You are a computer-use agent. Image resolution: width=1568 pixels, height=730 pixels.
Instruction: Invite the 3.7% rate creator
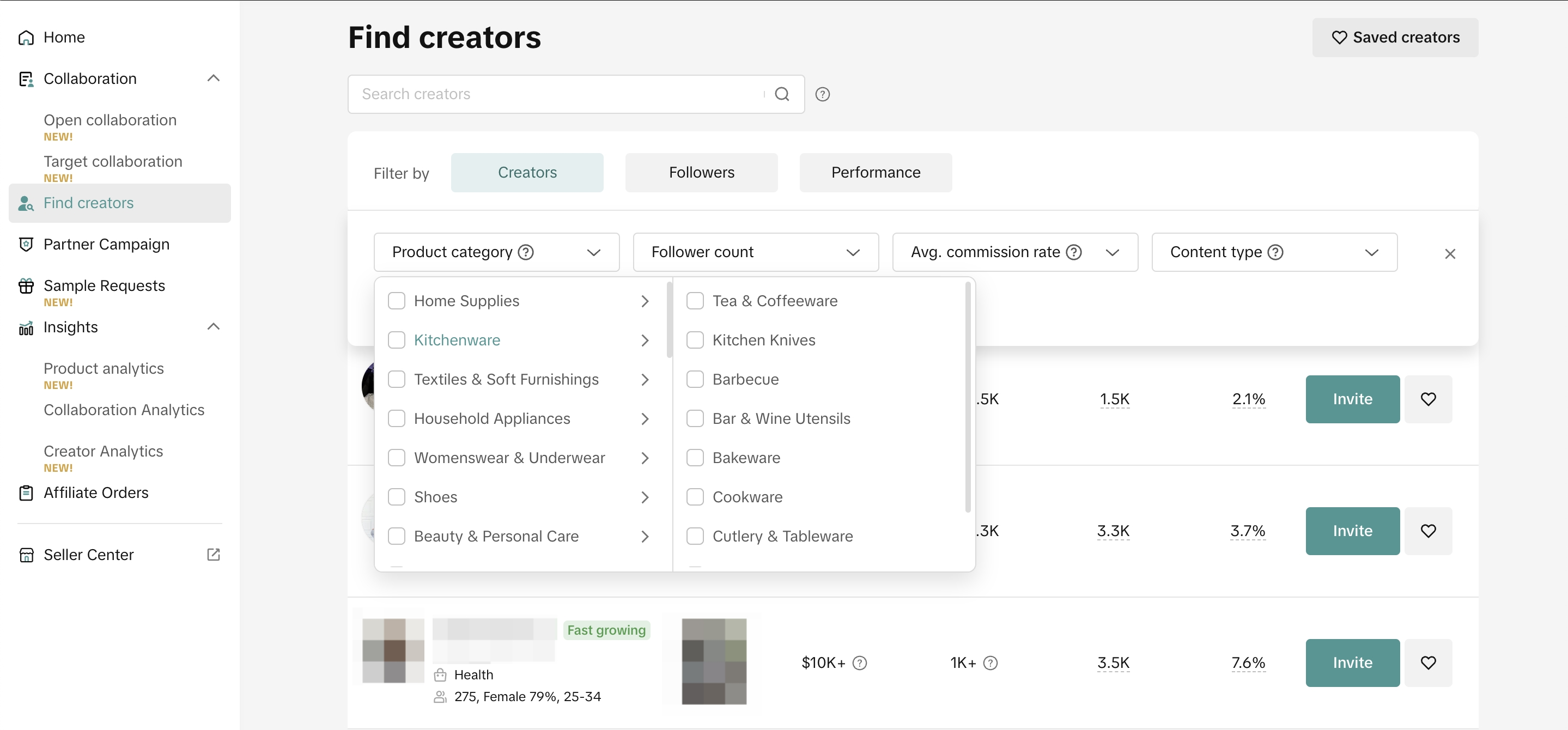tap(1351, 531)
